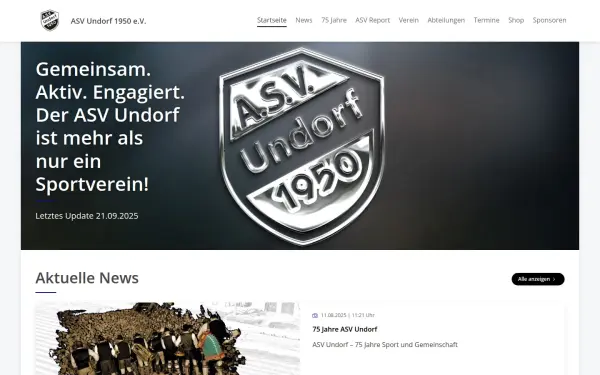Click the news date 11.08.2025 | 11:21 Uhr
This screenshot has height=375, width=600.
[348, 315]
